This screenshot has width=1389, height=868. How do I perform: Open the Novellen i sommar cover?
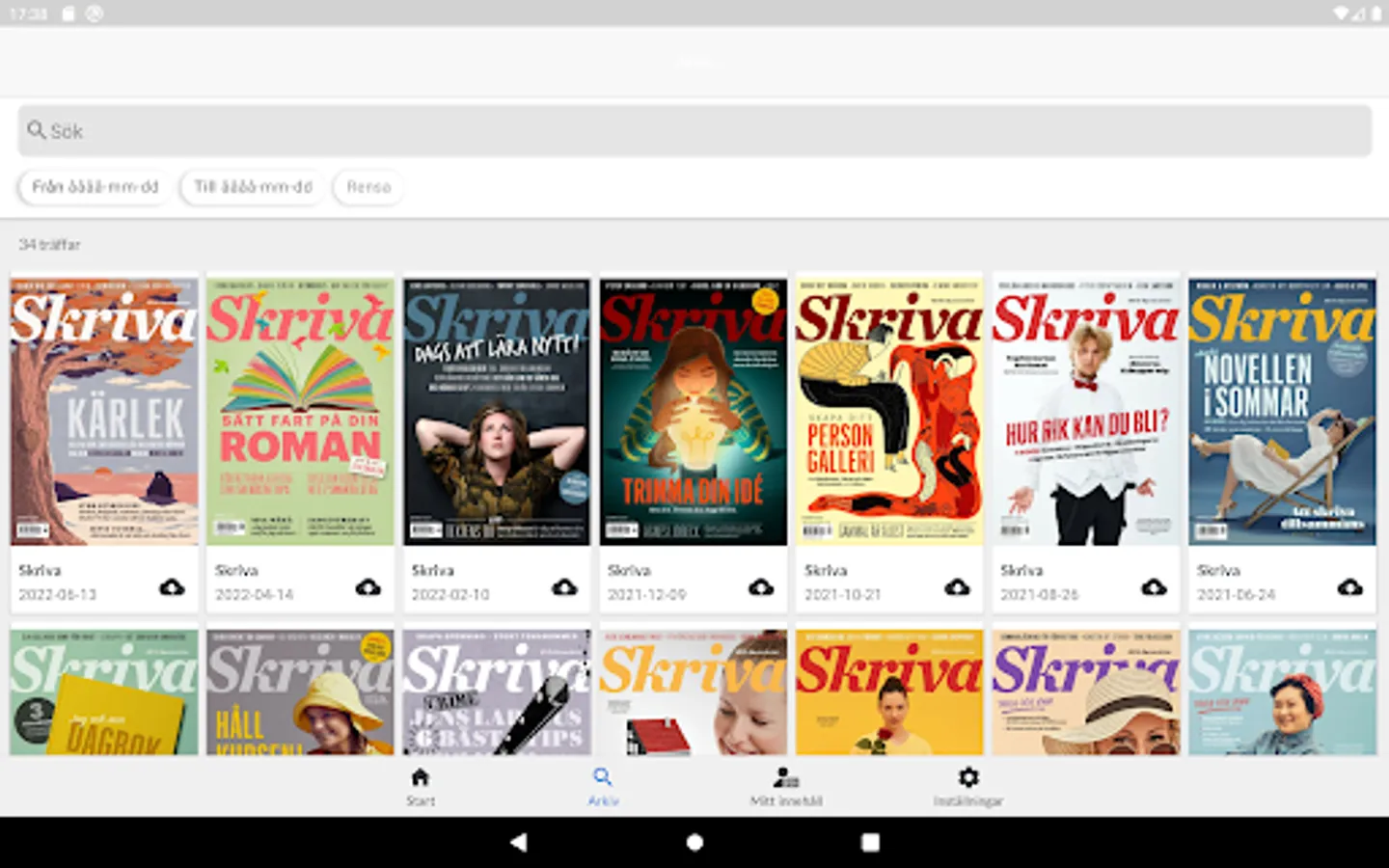pos(1282,412)
